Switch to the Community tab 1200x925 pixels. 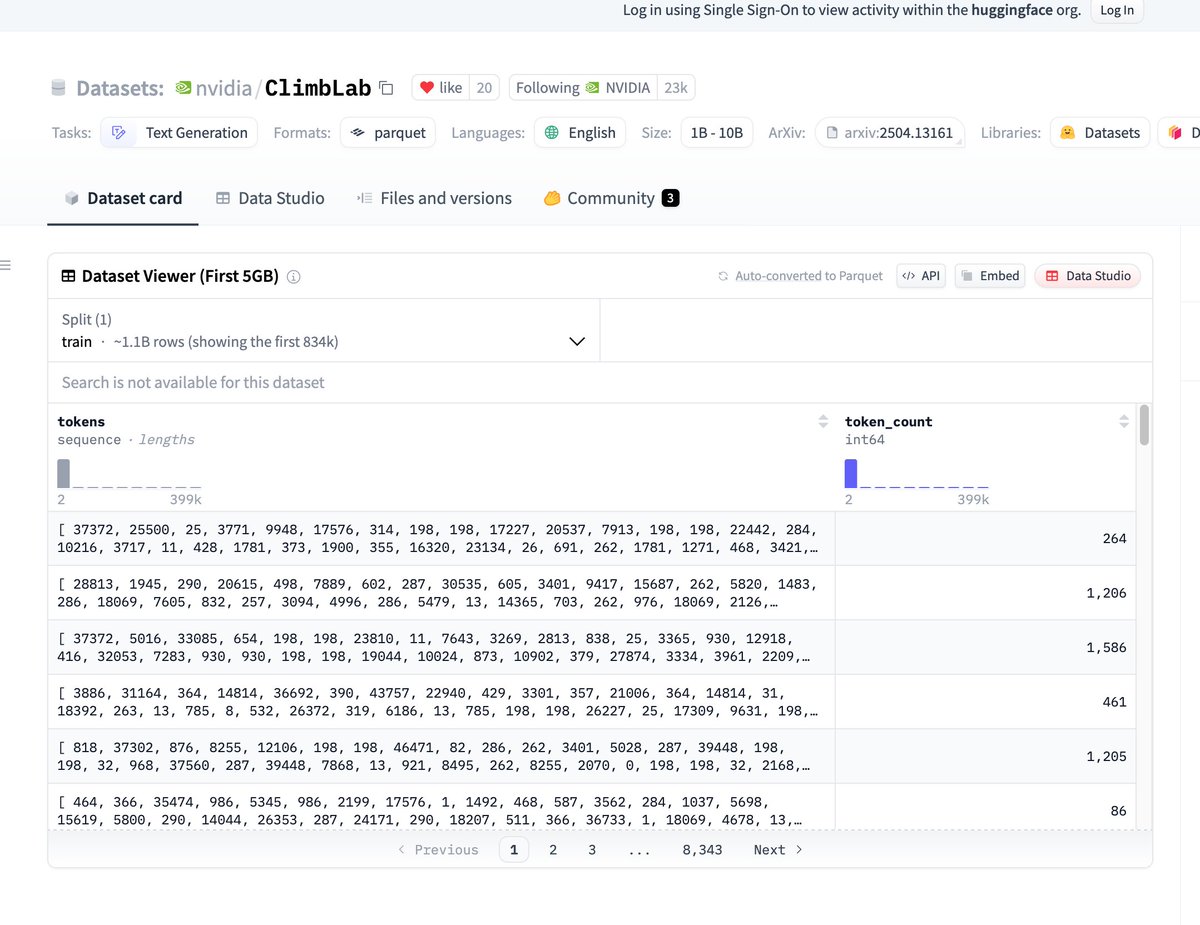(611, 198)
